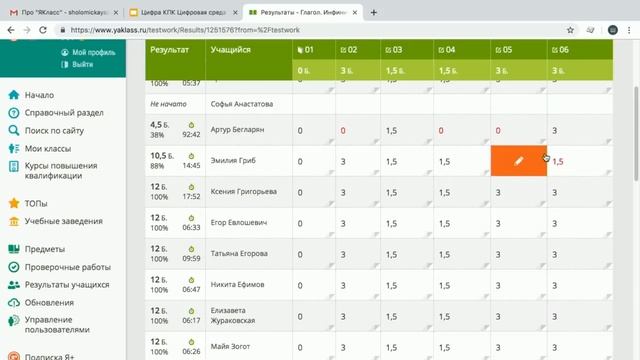Open browser profile avatar

[613, 30]
